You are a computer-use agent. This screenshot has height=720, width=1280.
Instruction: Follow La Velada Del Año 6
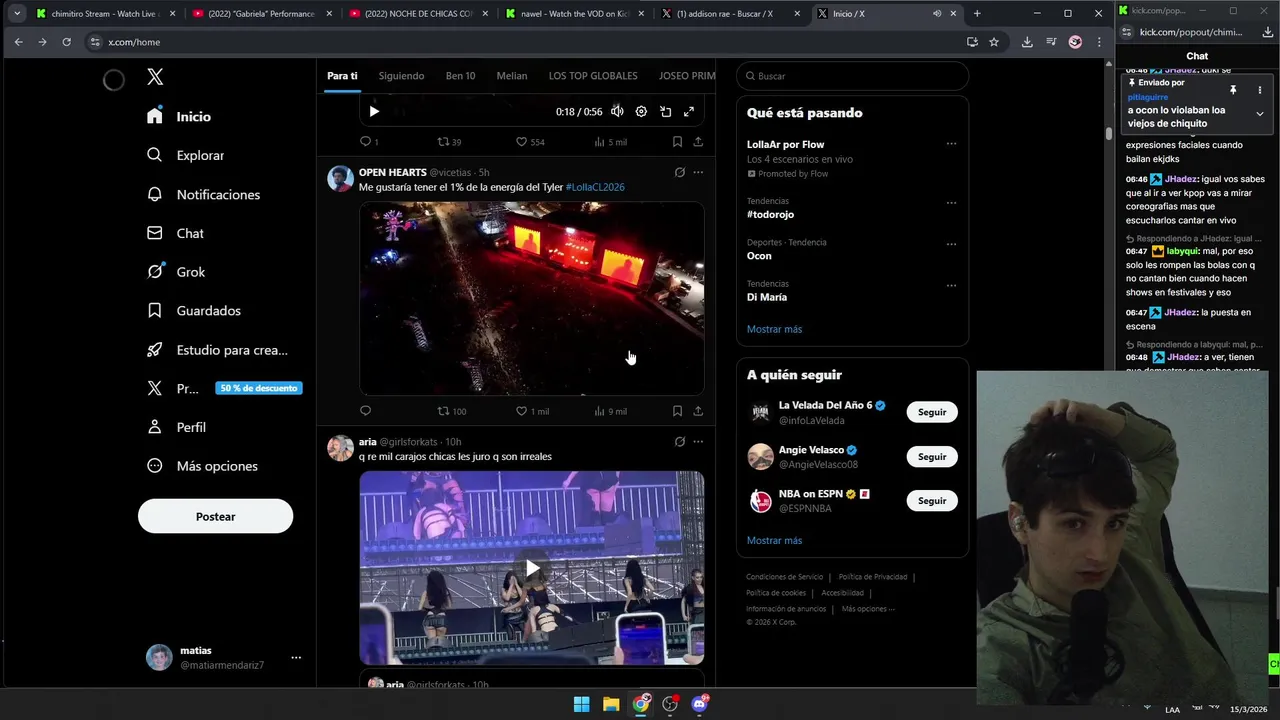(x=932, y=412)
